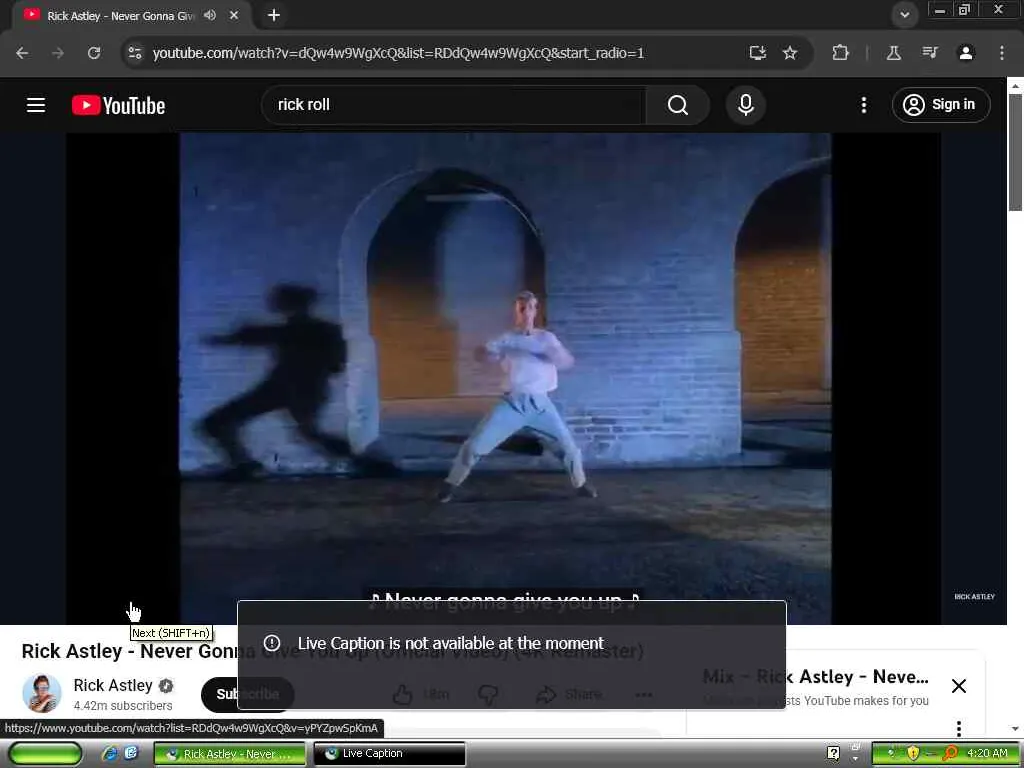Open the media controls icon in toolbar
The width and height of the screenshot is (1024, 768).
pos(930,53)
